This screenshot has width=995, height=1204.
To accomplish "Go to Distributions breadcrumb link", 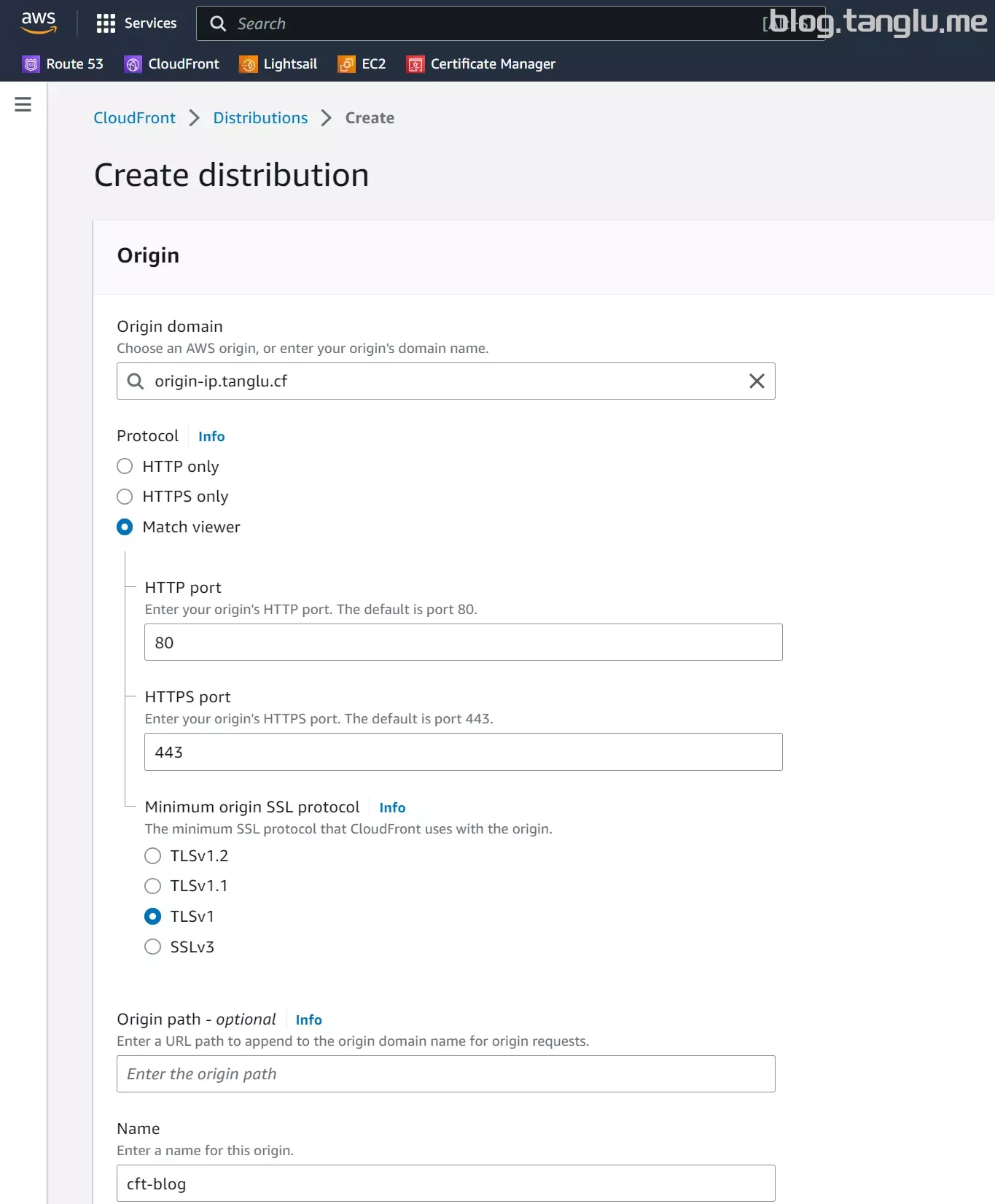I will pyautogui.click(x=260, y=118).
